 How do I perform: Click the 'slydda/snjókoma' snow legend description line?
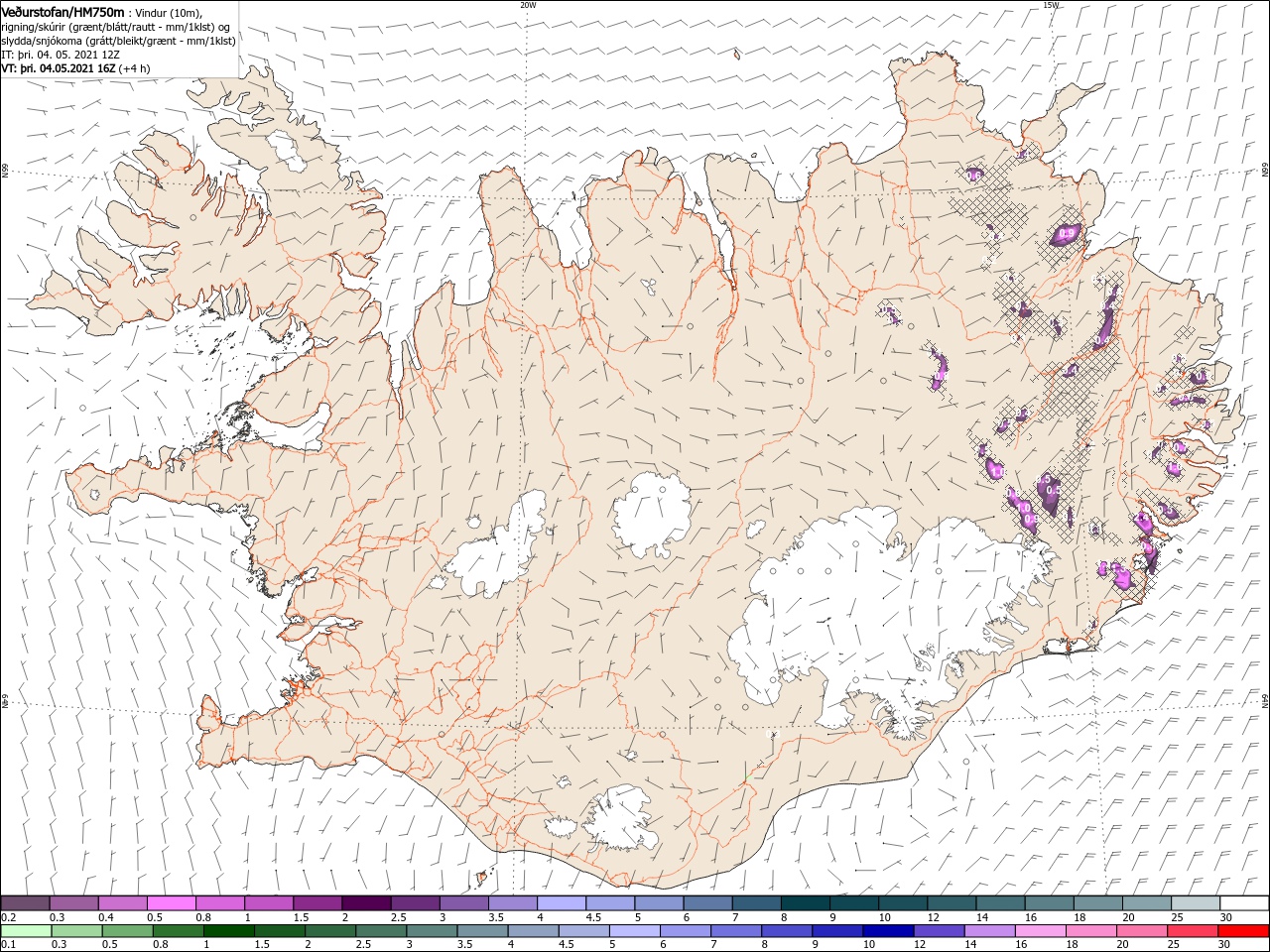[118, 41]
